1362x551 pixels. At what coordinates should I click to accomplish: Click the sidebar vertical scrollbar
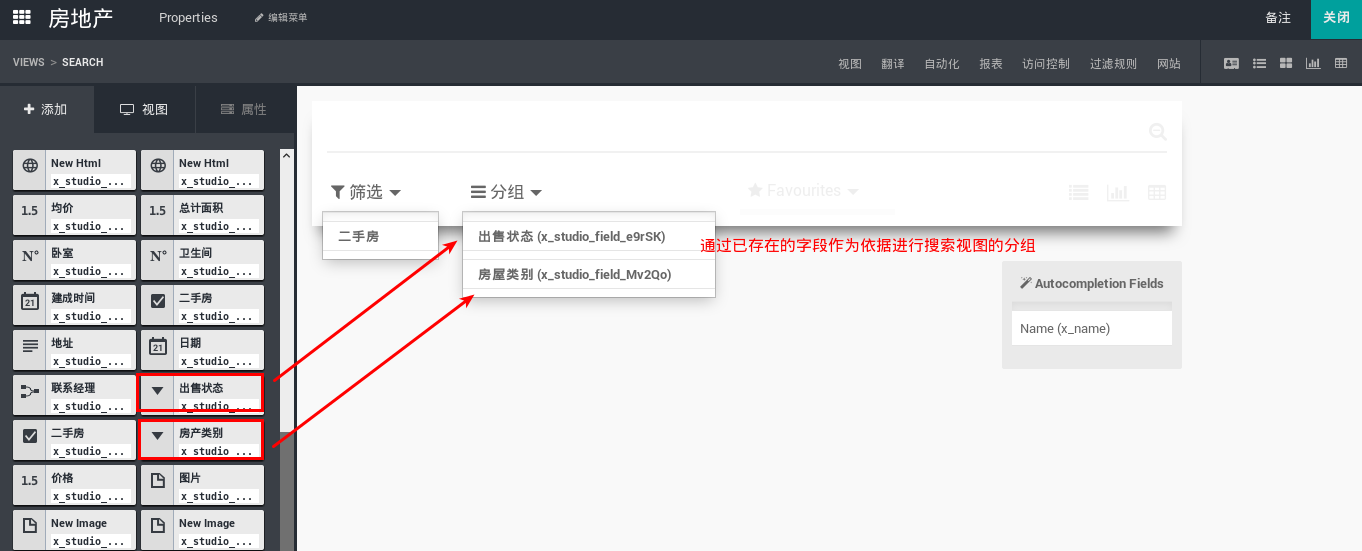click(286, 300)
